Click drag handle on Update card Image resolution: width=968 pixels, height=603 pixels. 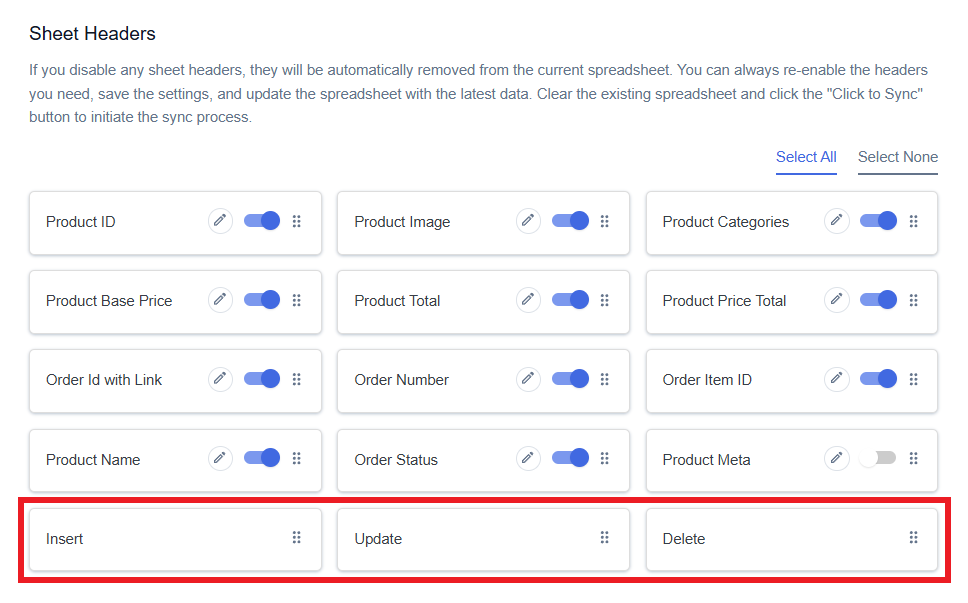coord(605,538)
